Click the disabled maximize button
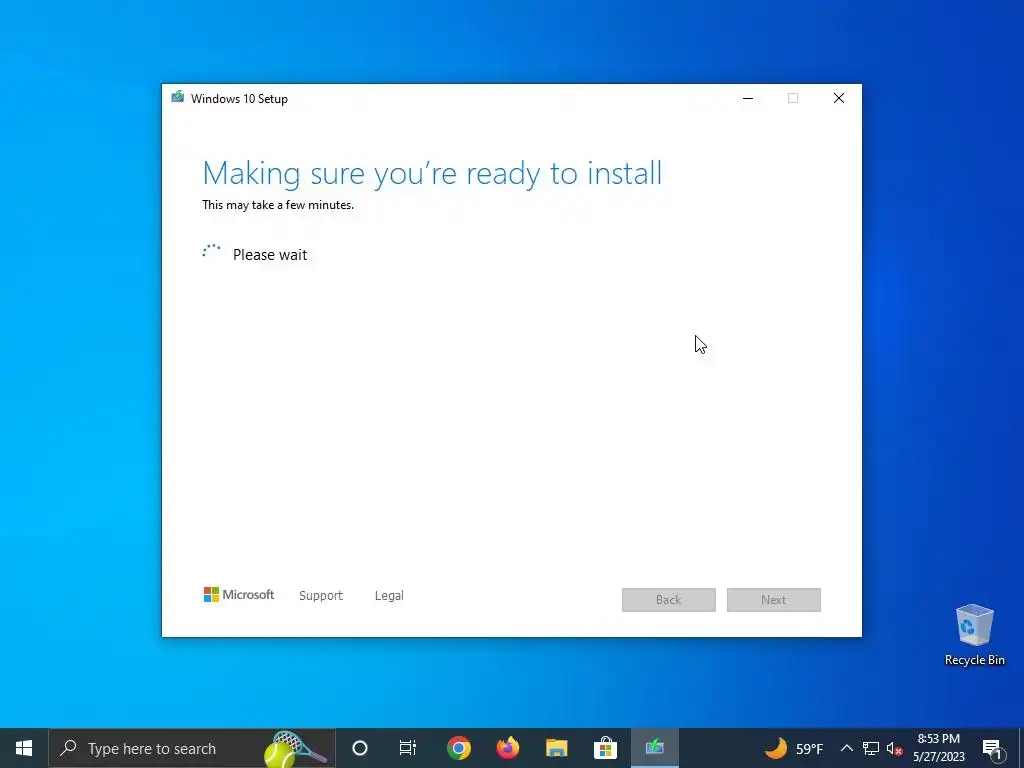 pos(793,98)
